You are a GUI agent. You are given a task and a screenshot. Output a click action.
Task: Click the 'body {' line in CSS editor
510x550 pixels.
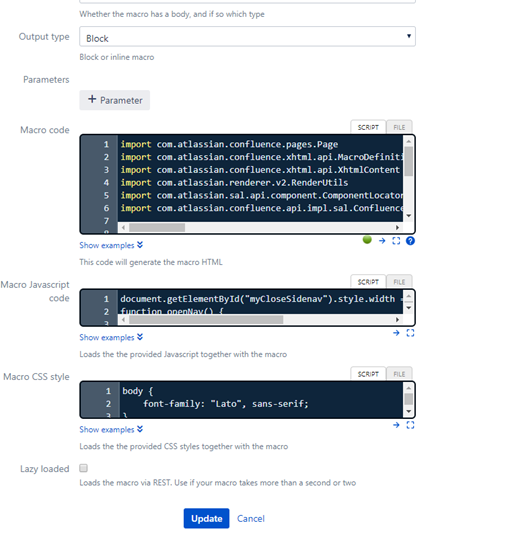[x=137, y=391]
